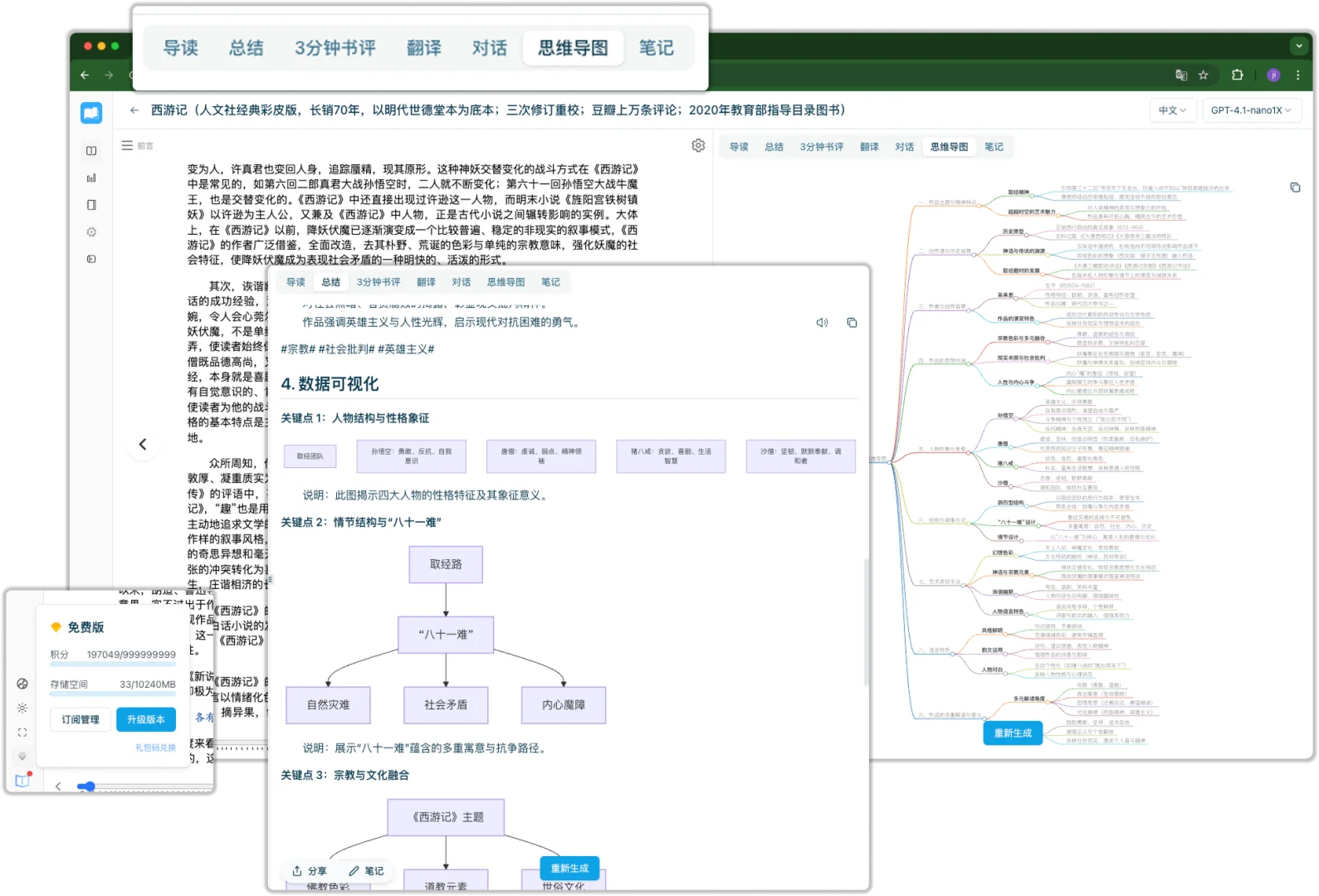The image size is (1319, 896).
Task: Click the bottom sidebar panel icon
Action: click(91, 259)
